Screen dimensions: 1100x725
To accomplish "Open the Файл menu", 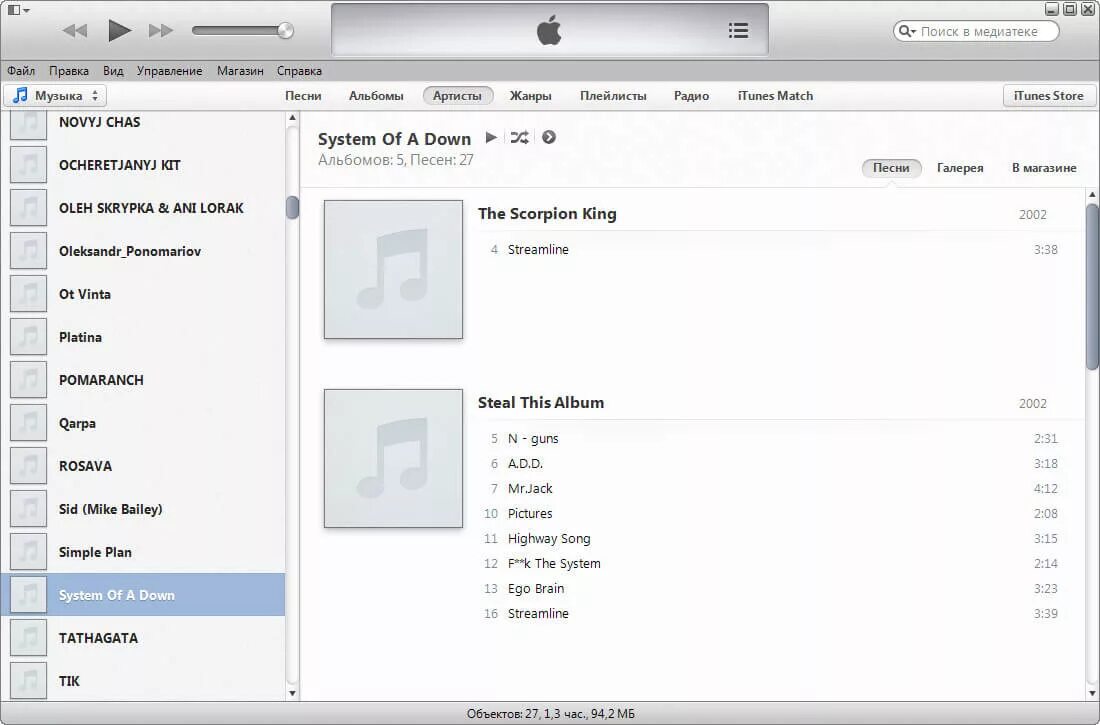I will 21,71.
